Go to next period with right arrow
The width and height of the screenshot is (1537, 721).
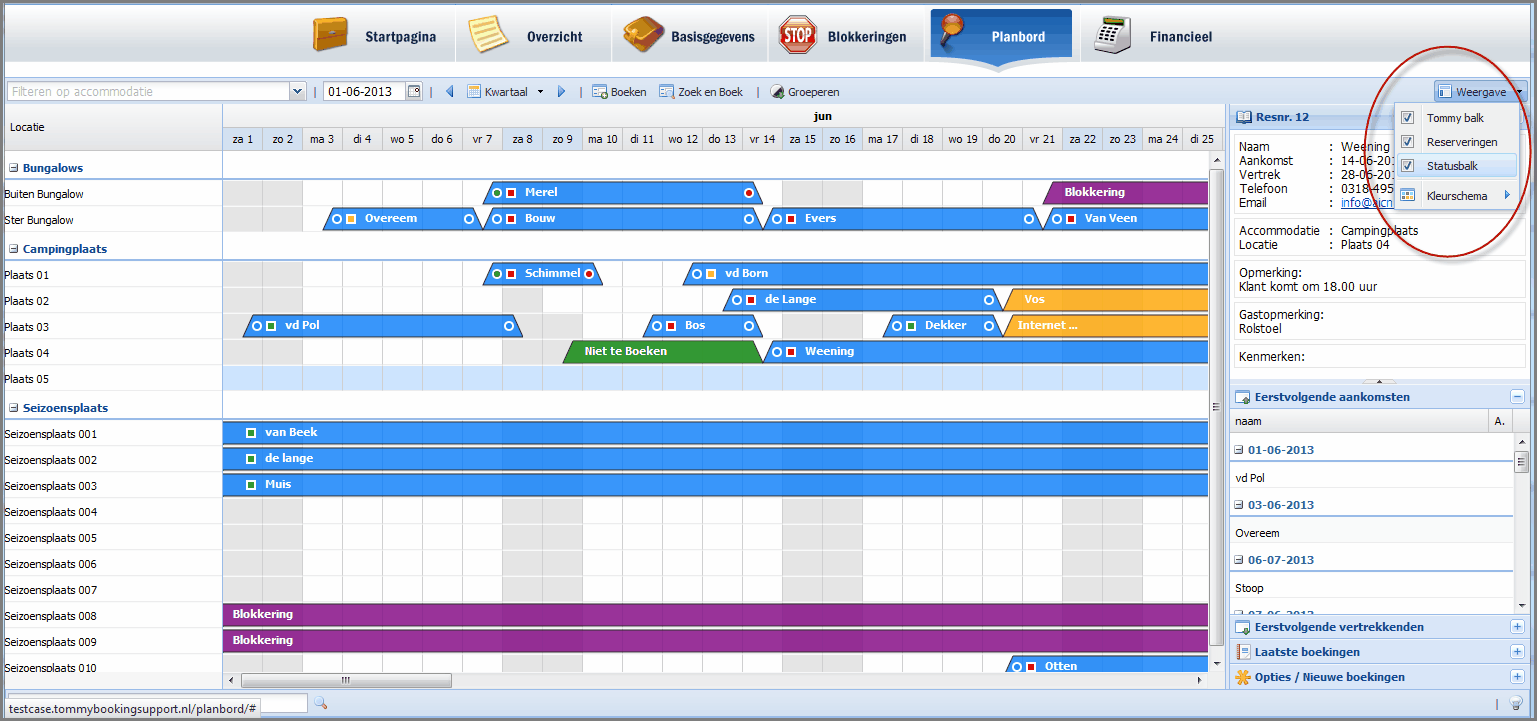[x=561, y=91]
